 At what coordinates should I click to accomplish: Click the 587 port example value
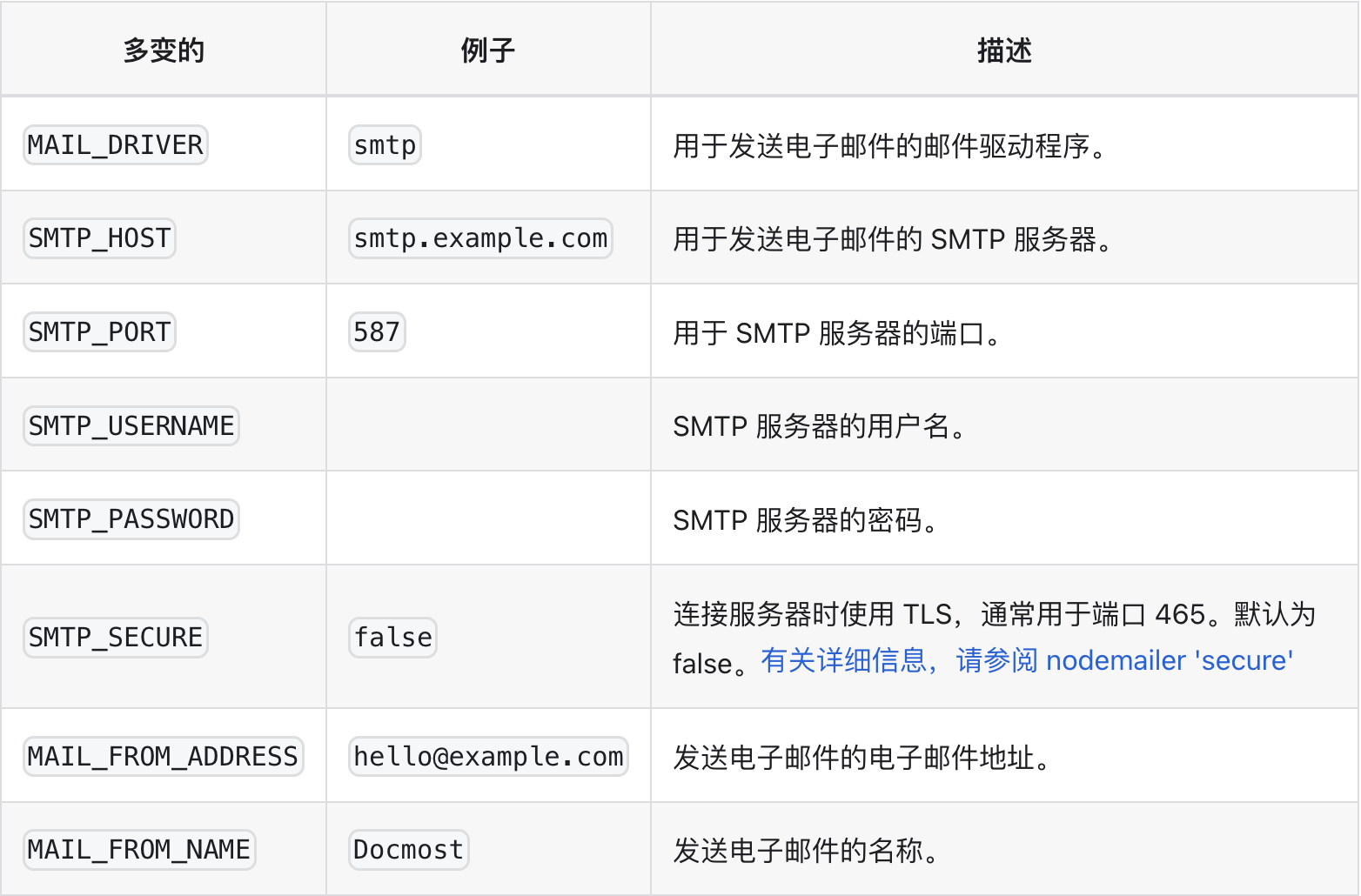pyautogui.click(x=377, y=331)
